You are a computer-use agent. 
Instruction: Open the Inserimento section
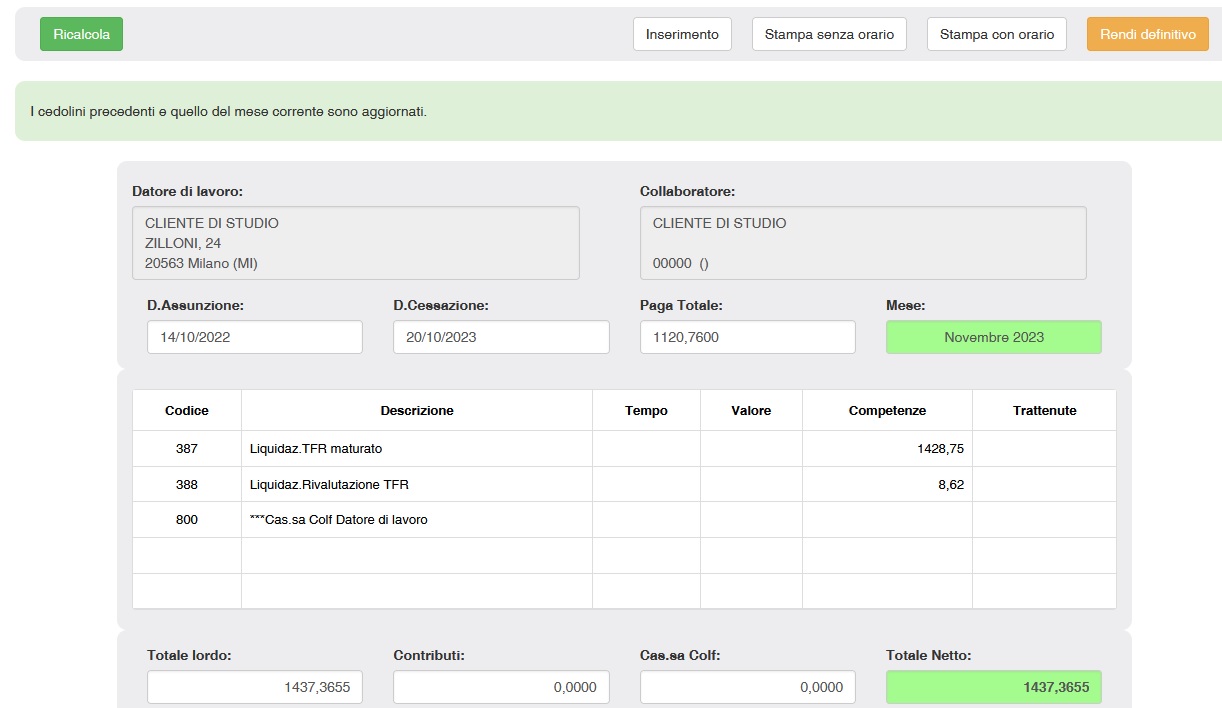682,34
